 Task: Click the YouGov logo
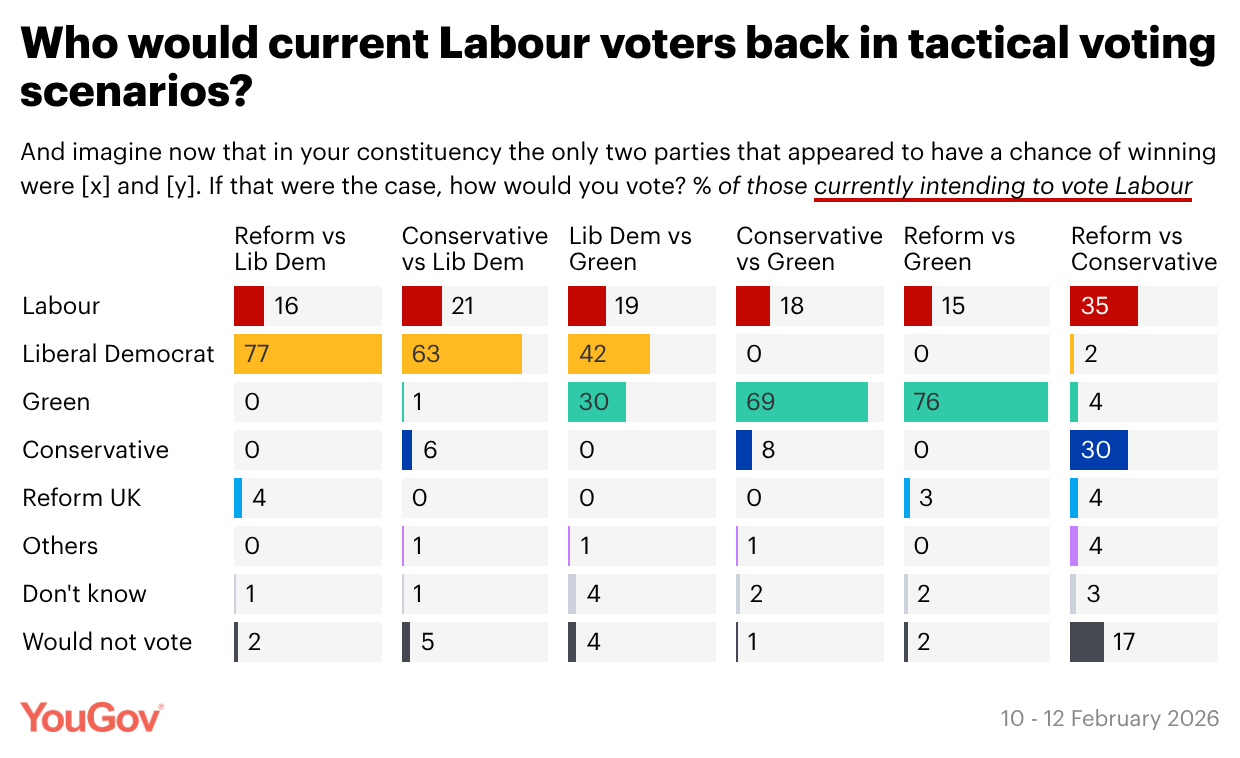(92, 717)
